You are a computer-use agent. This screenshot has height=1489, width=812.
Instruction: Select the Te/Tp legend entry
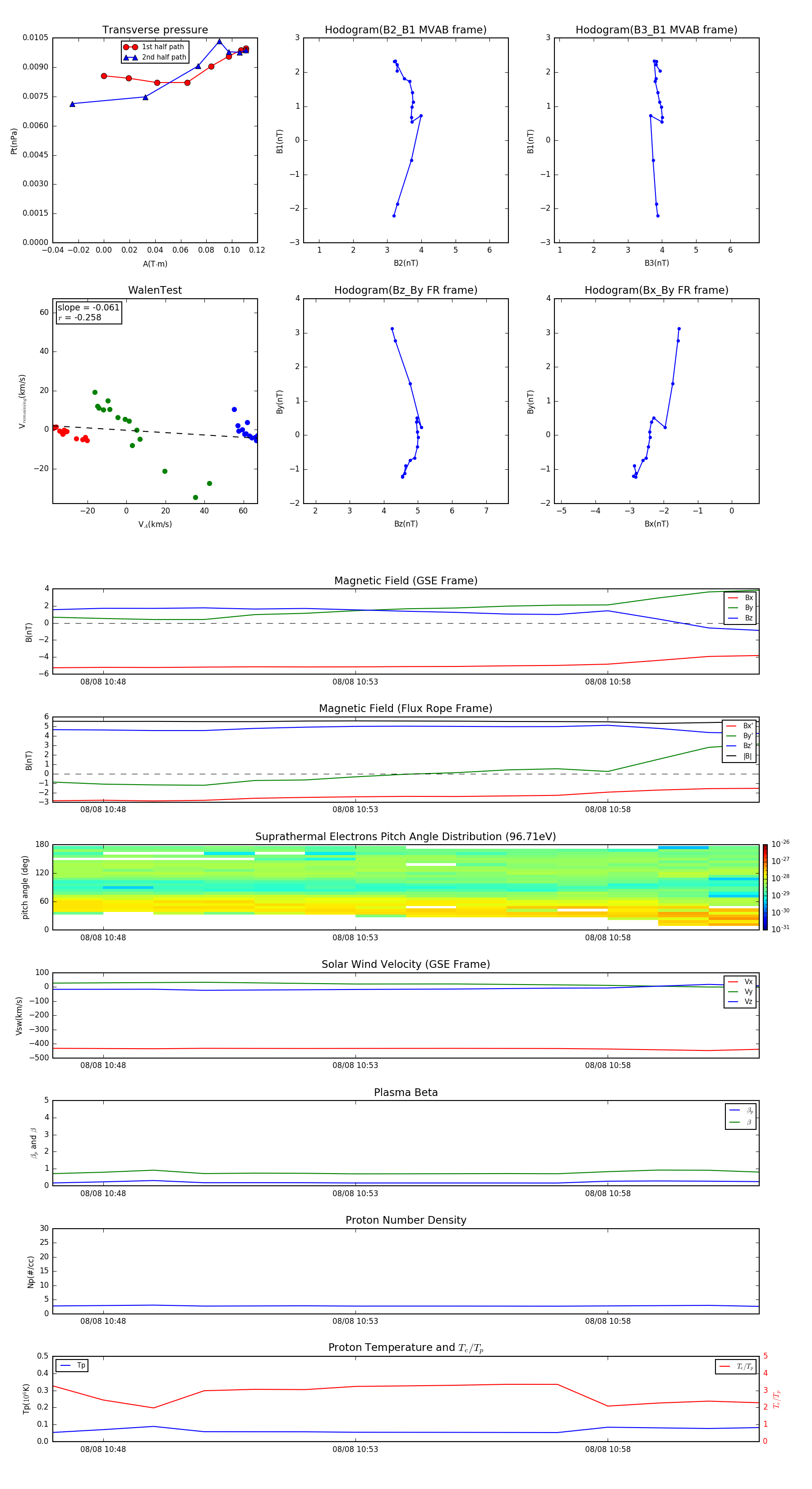tap(736, 1366)
